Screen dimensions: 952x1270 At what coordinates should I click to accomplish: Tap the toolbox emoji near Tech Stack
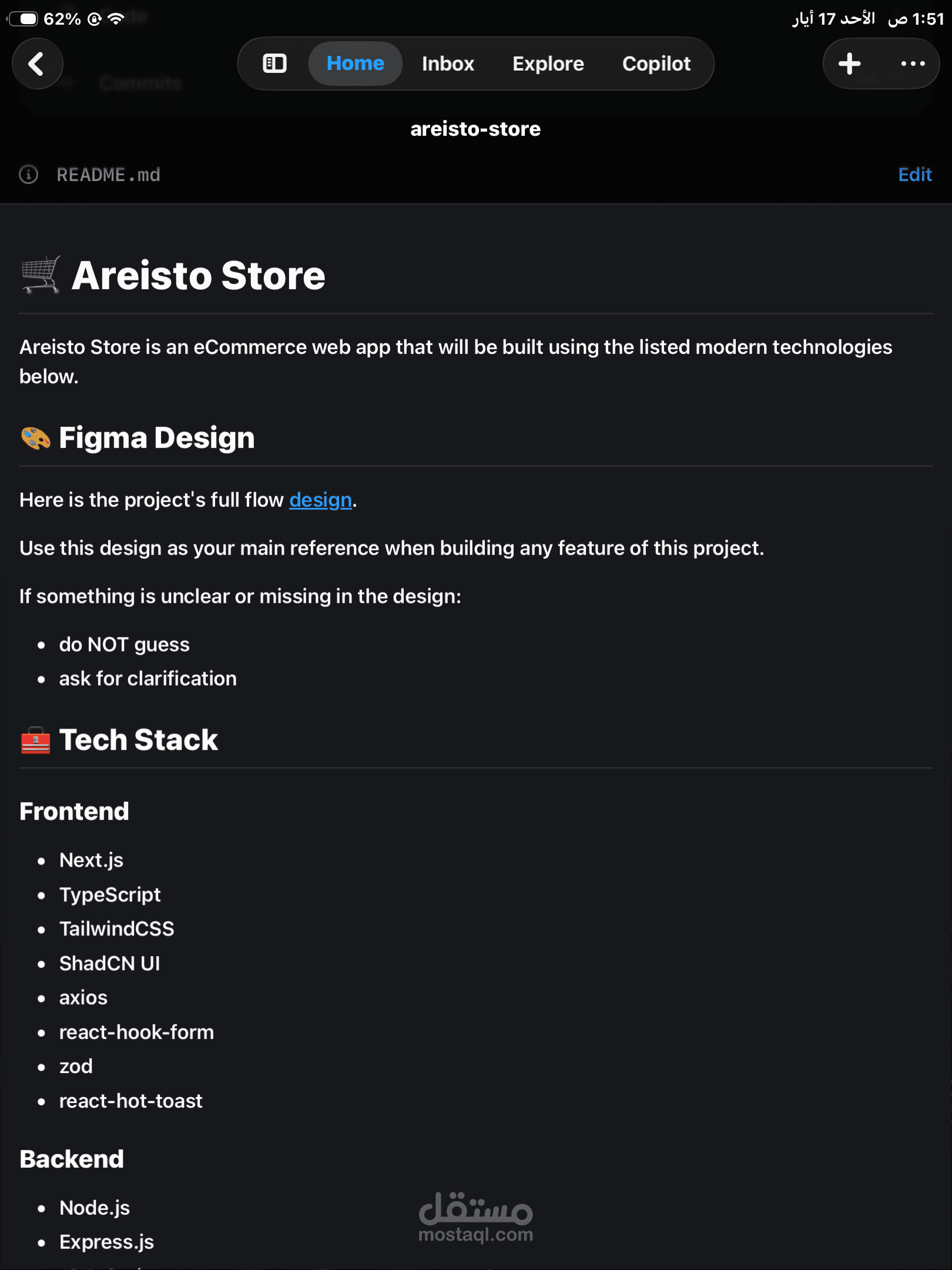[35, 740]
